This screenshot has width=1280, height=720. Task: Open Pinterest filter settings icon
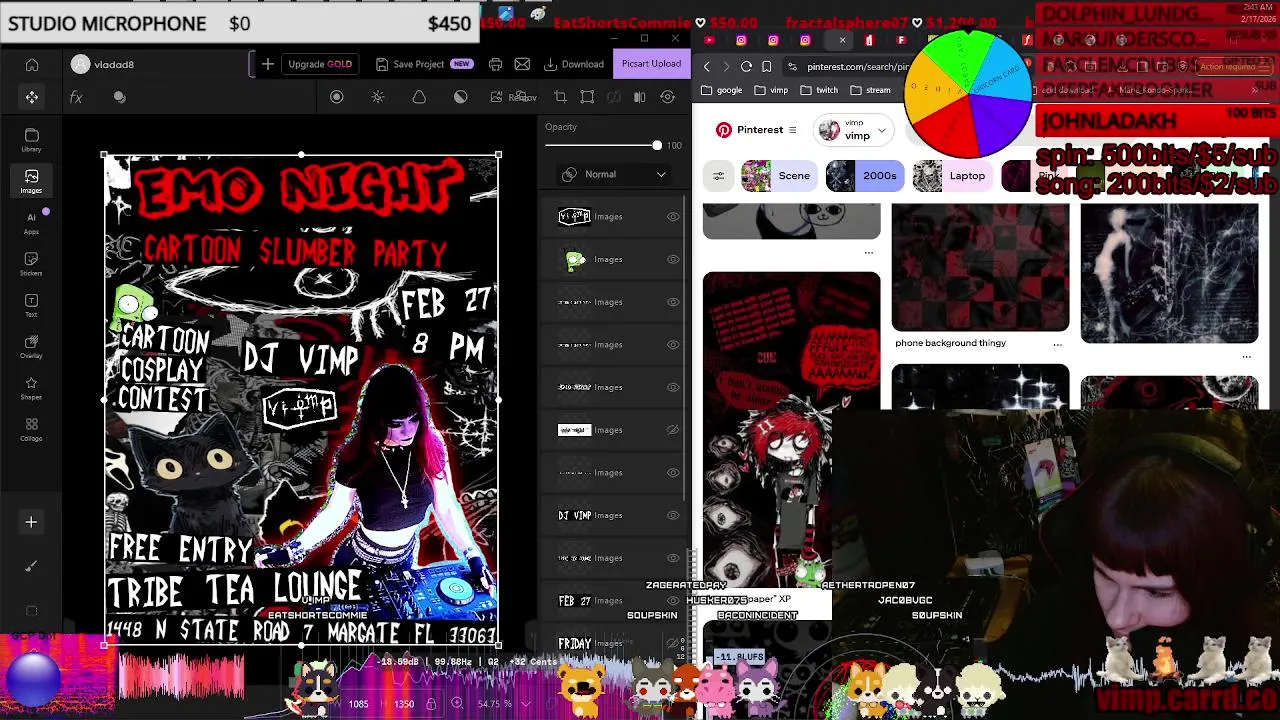click(x=718, y=176)
